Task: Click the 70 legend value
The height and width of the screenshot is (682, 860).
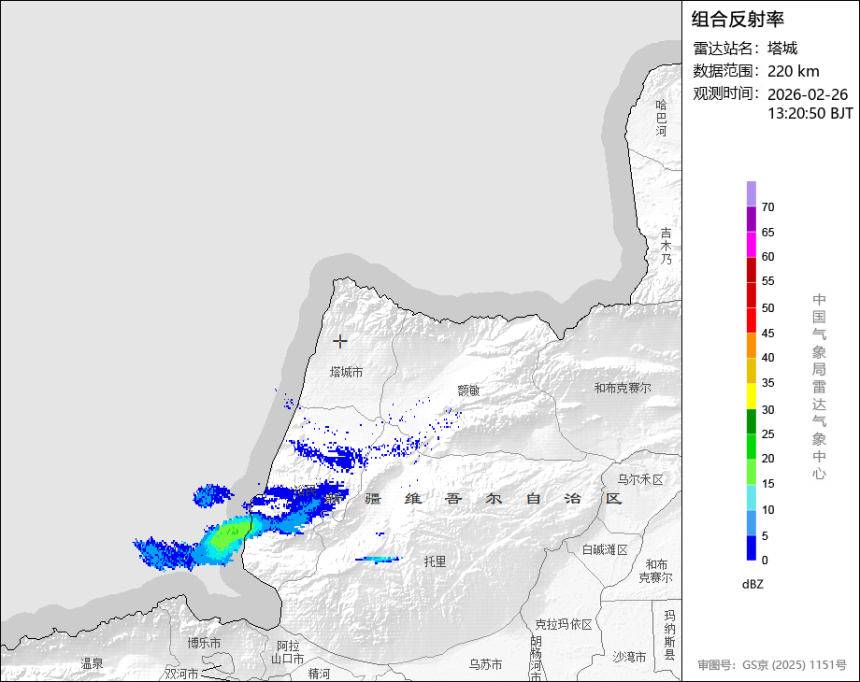Action: 768,207
